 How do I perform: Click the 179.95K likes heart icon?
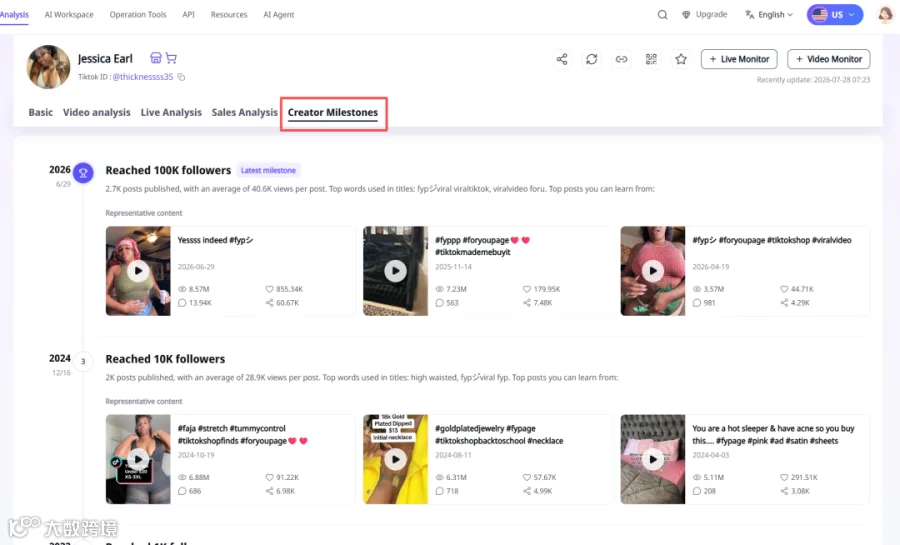coord(527,289)
